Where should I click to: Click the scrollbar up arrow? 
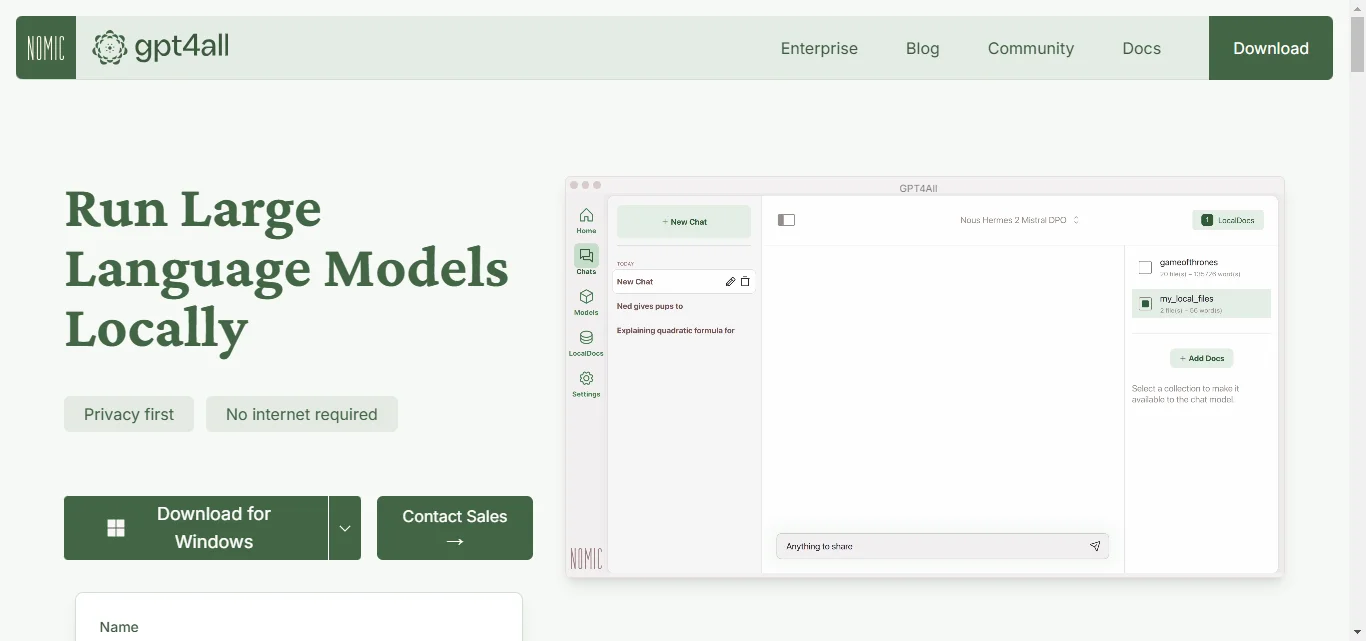pyautogui.click(x=1357, y=7)
